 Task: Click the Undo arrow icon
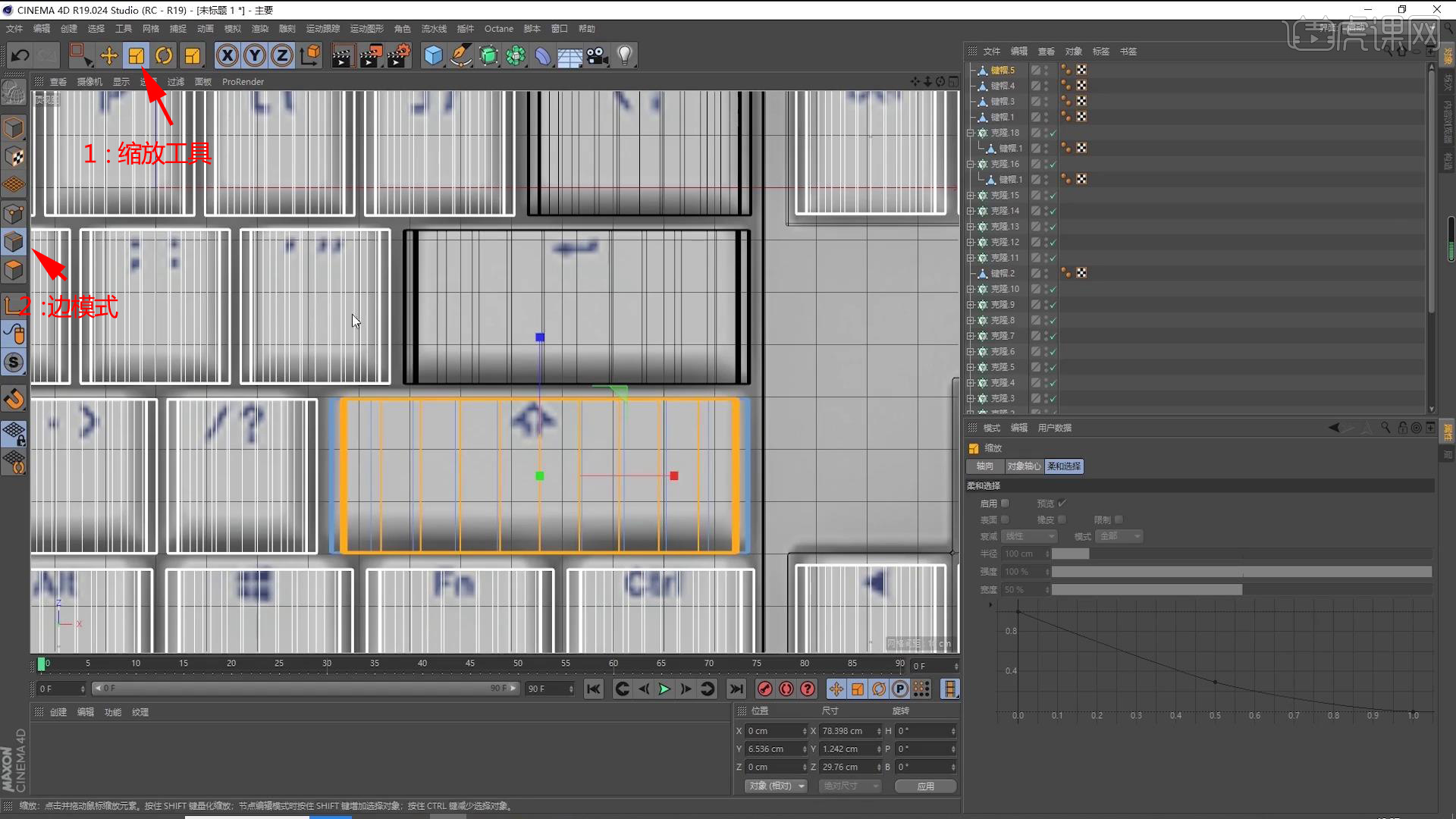tap(20, 55)
